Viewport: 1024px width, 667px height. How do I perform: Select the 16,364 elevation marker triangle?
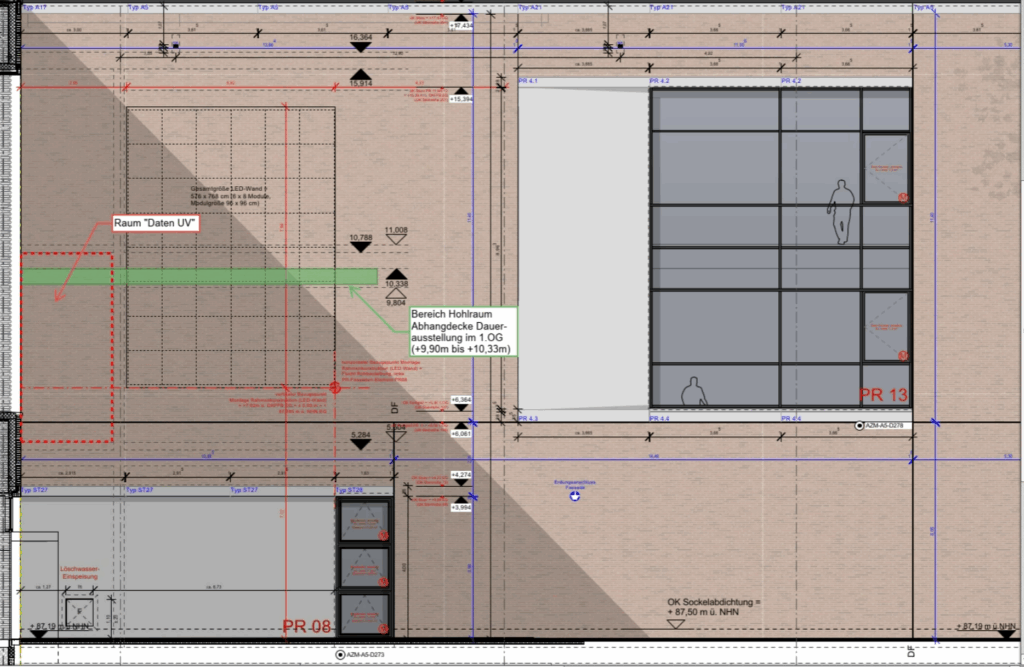pos(361,48)
